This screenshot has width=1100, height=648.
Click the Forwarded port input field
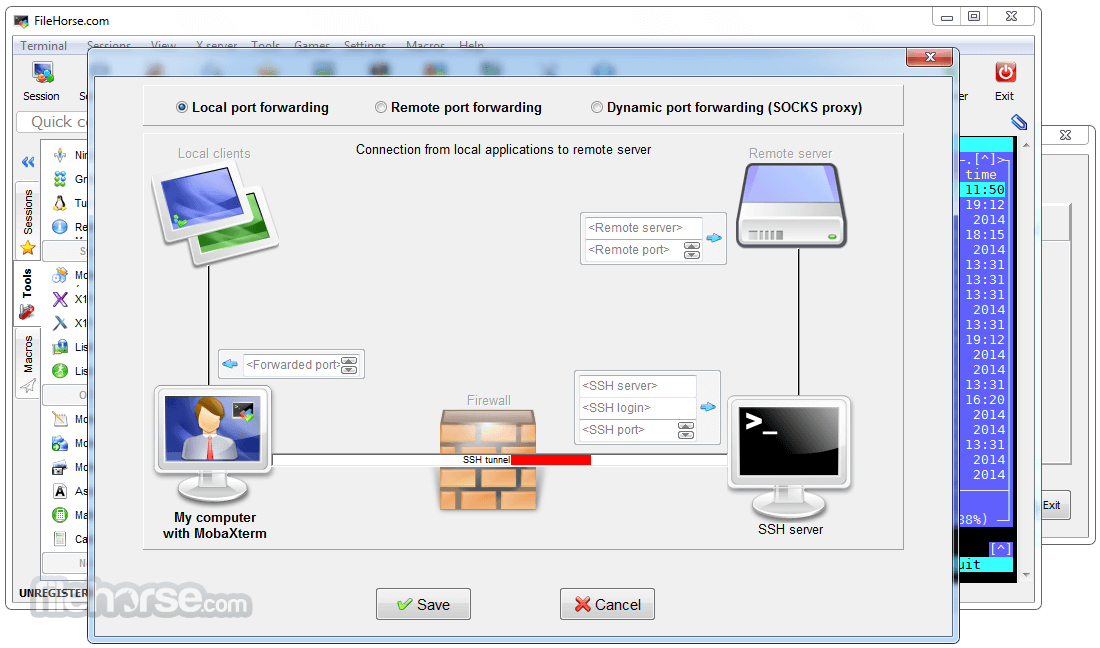pyautogui.click(x=292, y=365)
